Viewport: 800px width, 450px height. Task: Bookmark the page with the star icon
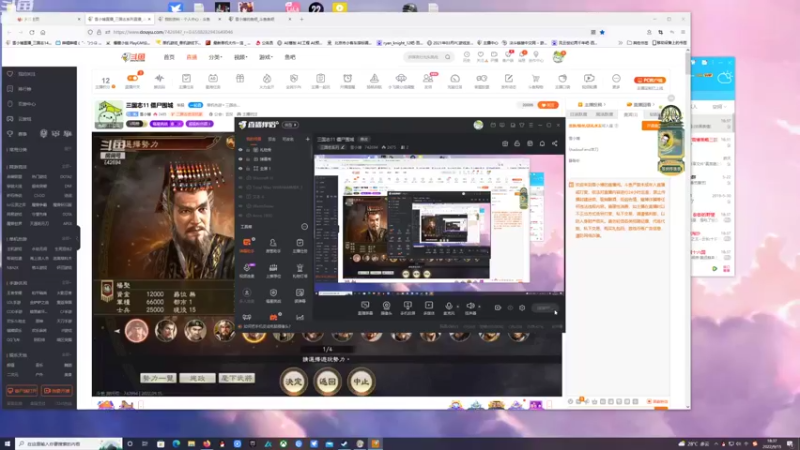point(602,32)
